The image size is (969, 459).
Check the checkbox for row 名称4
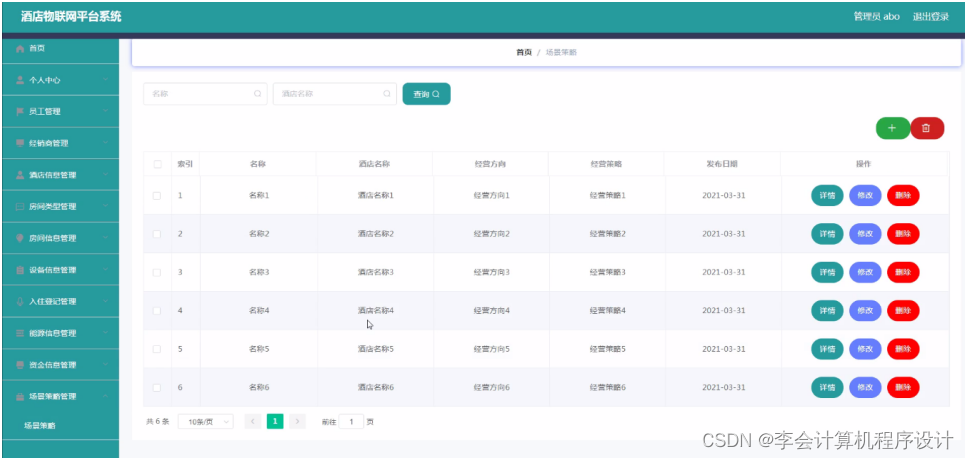click(157, 311)
